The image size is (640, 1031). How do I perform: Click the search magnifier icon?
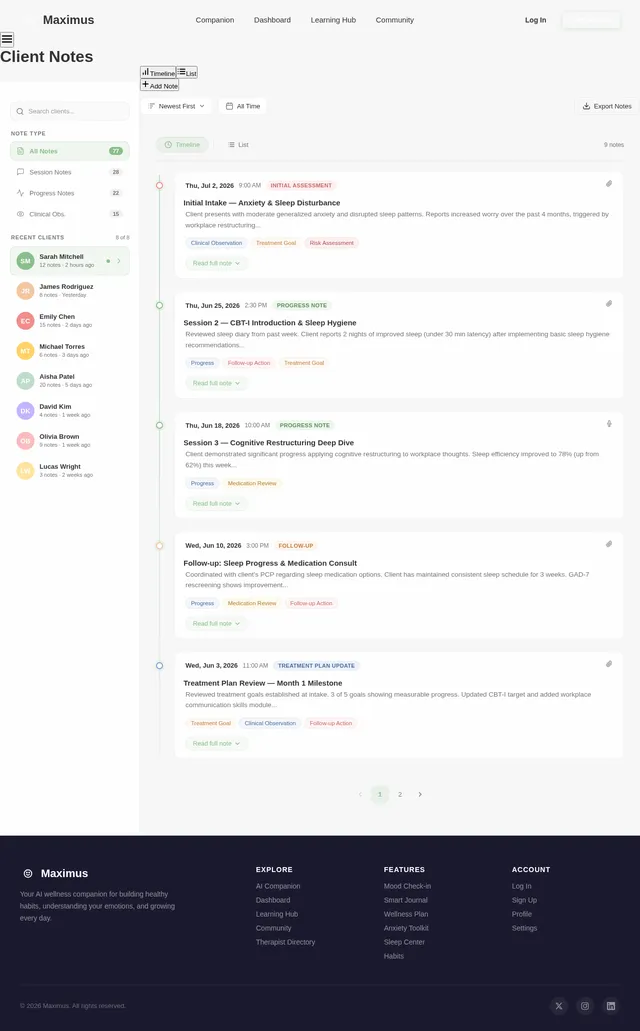(20, 111)
